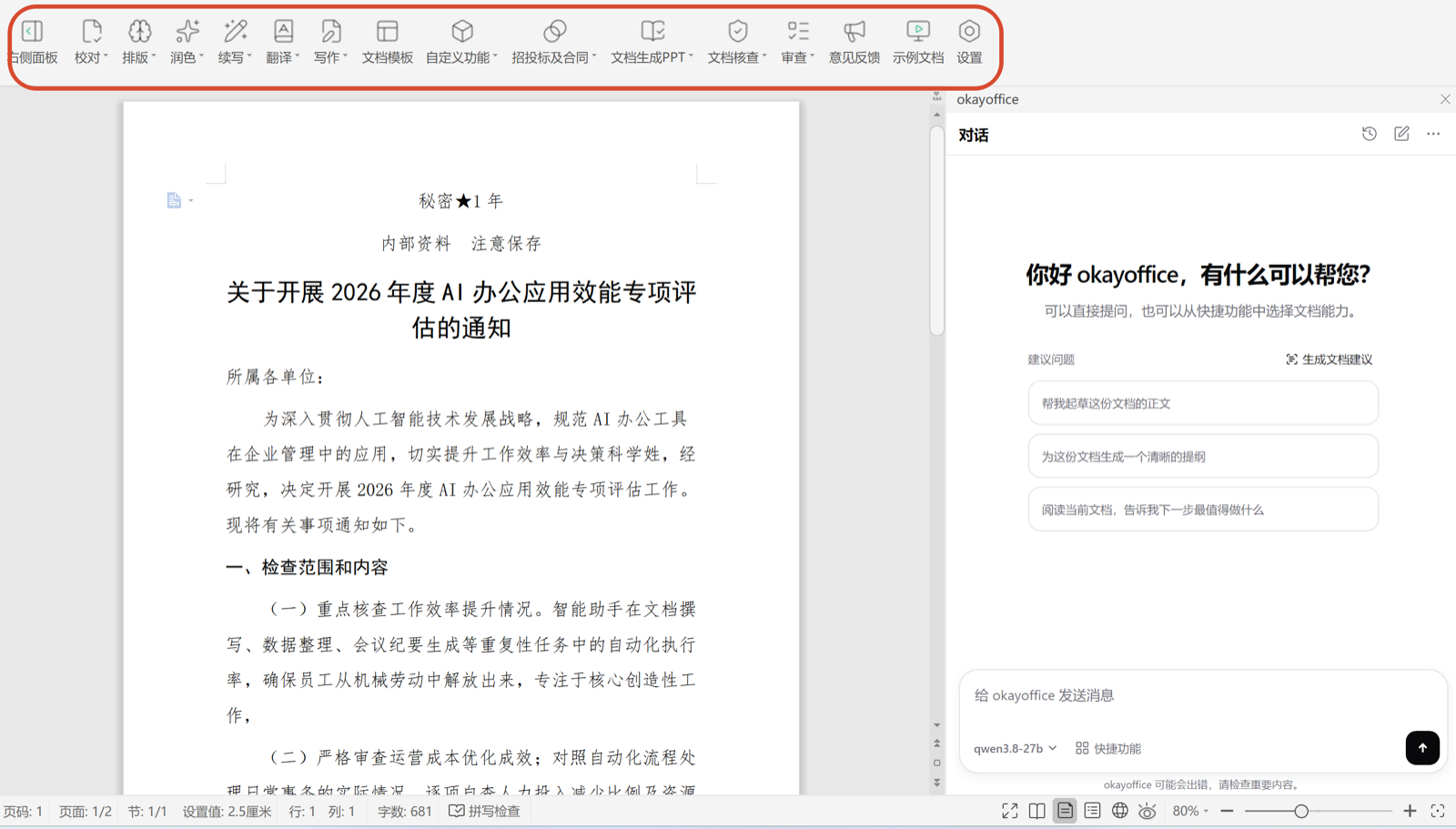Screen dimensions: 1456x829
Task: Open the 校对 proofreading tool
Action: 91,42
